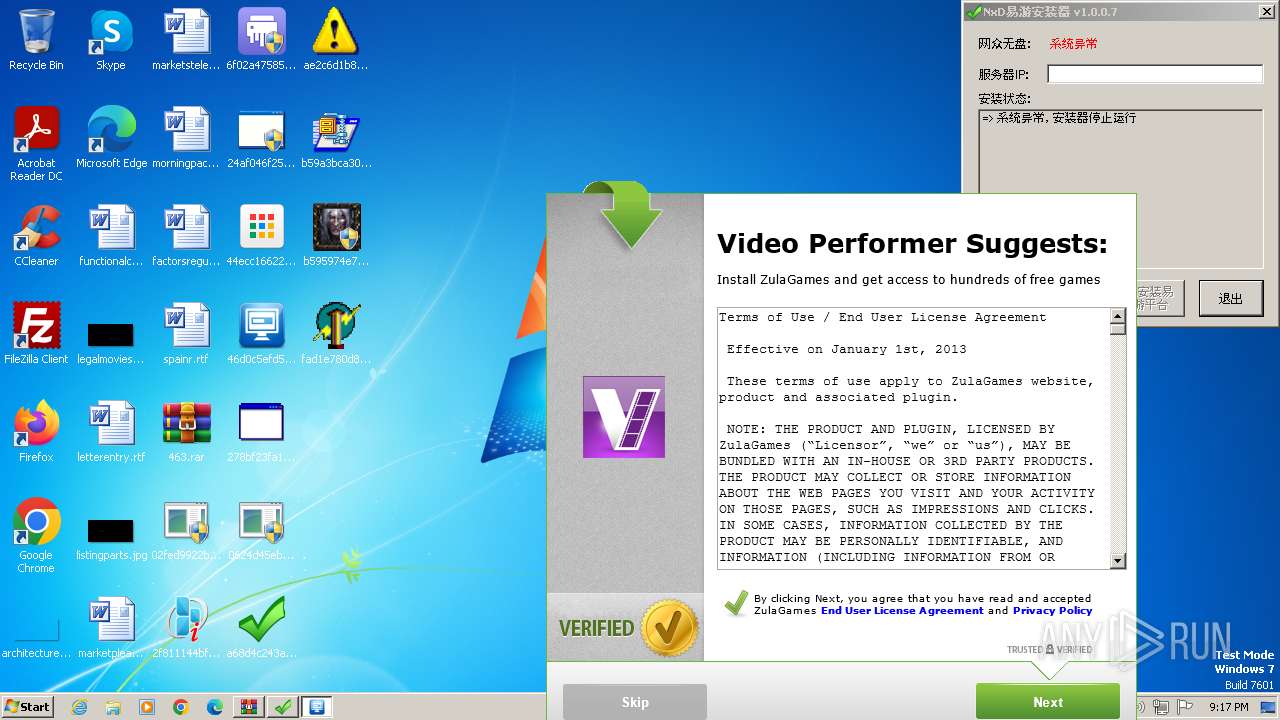
Task: Switch to the WinRAR taskbar item
Action: pyautogui.click(x=249, y=707)
